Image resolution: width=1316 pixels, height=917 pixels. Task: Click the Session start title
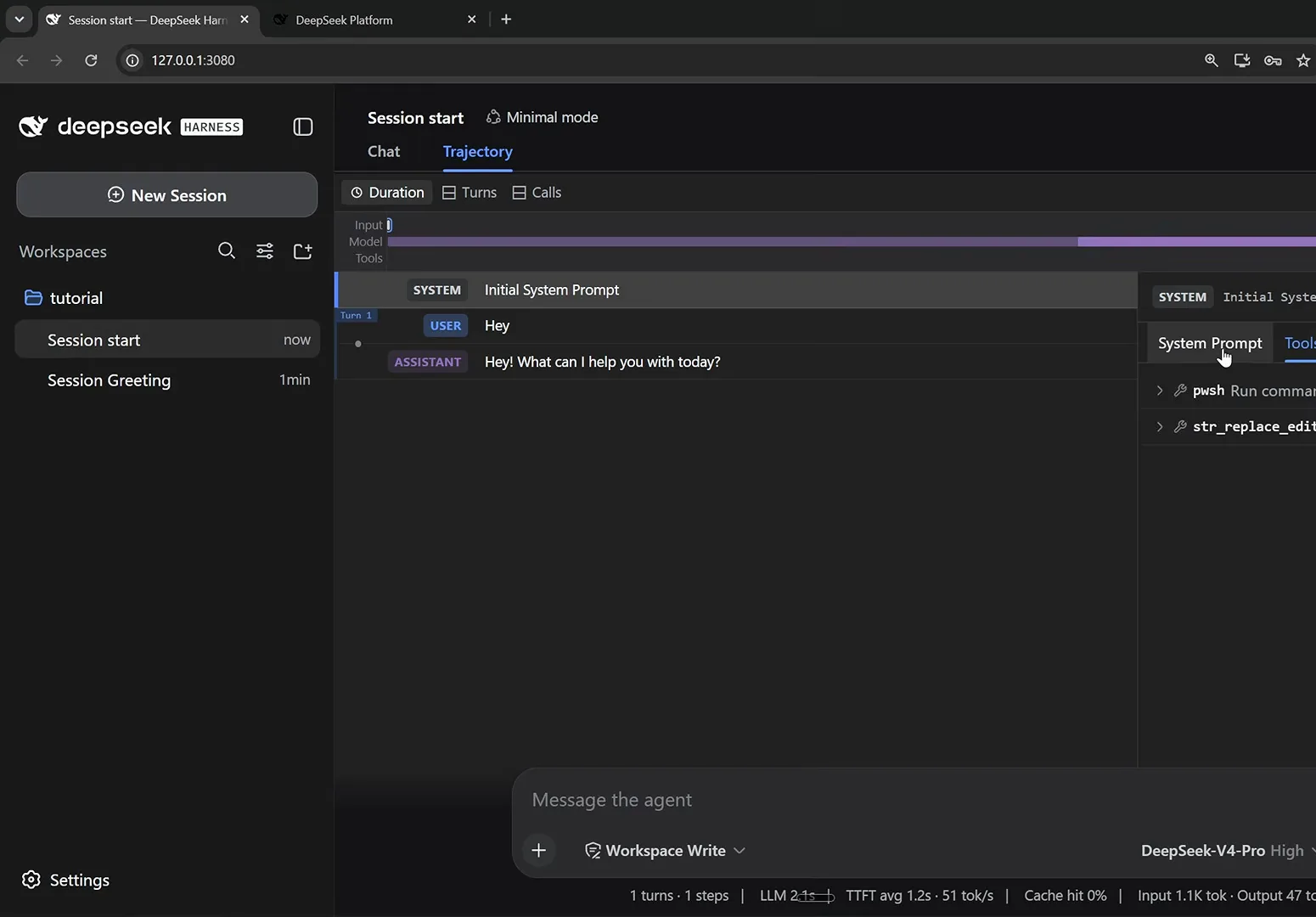pos(415,118)
